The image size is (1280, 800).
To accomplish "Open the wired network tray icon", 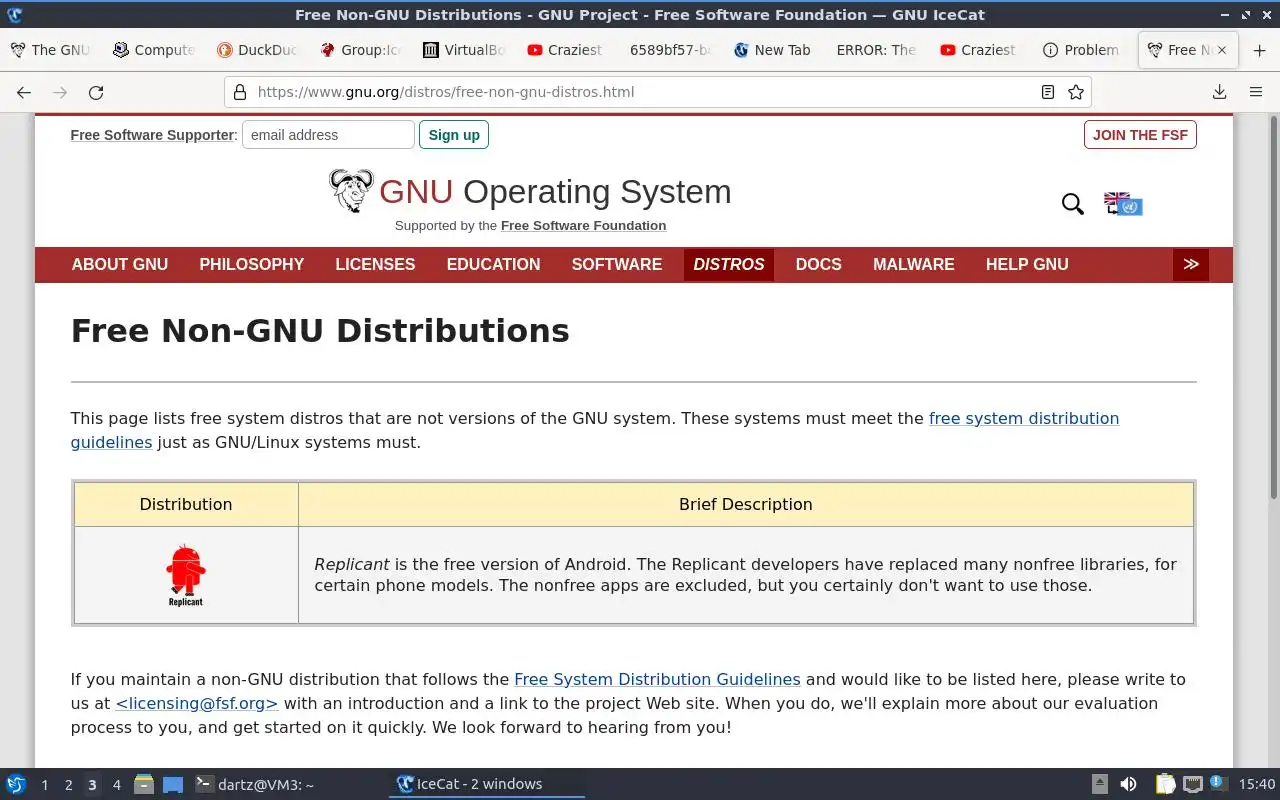I will pos(1192,784).
